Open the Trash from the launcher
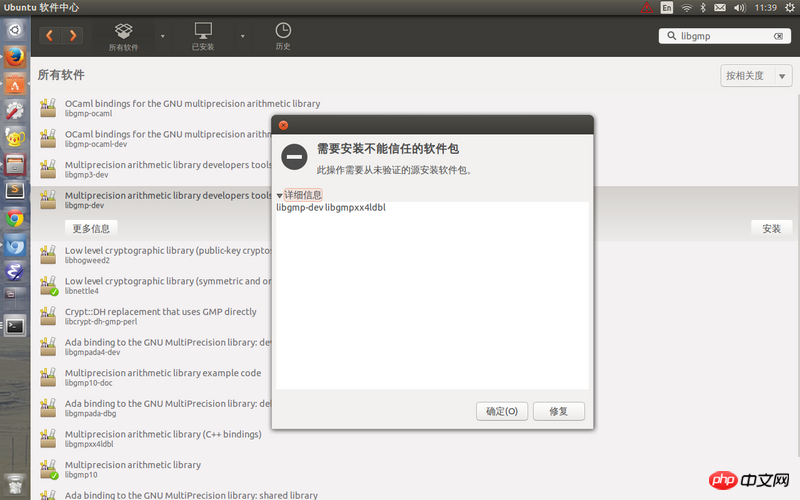Image resolution: width=800 pixels, height=500 pixels. pyautogui.click(x=15, y=483)
